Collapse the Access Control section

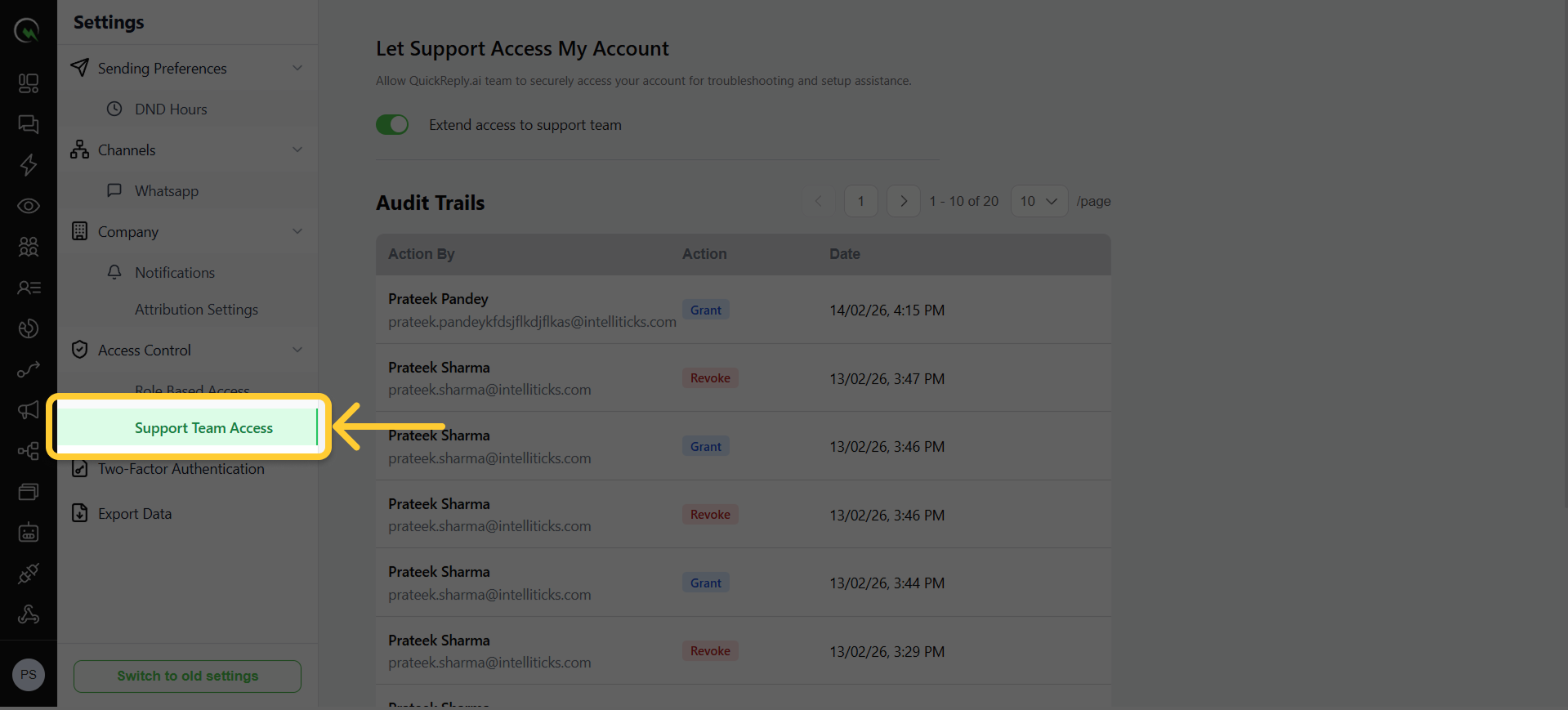click(x=297, y=350)
